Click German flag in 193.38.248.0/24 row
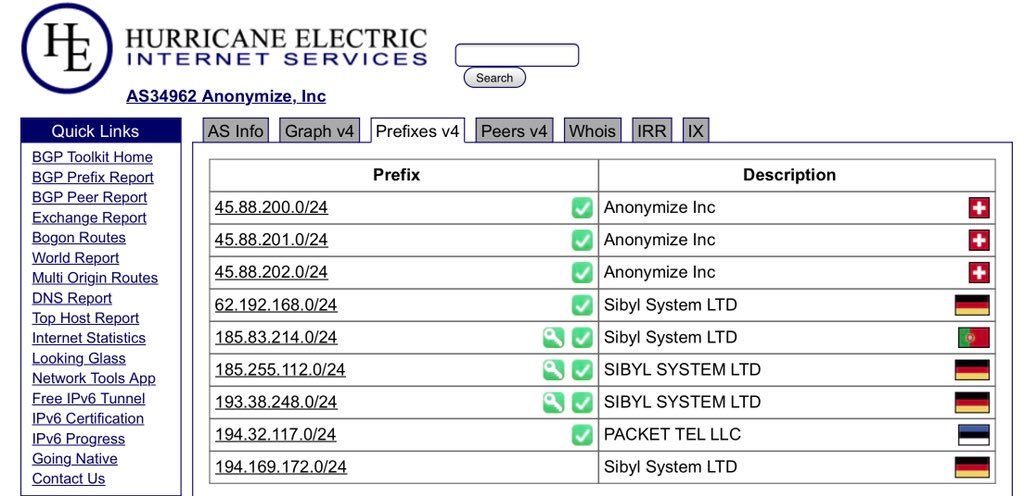Viewport: 1024px width, 496px height. pyautogui.click(x=972, y=402)
